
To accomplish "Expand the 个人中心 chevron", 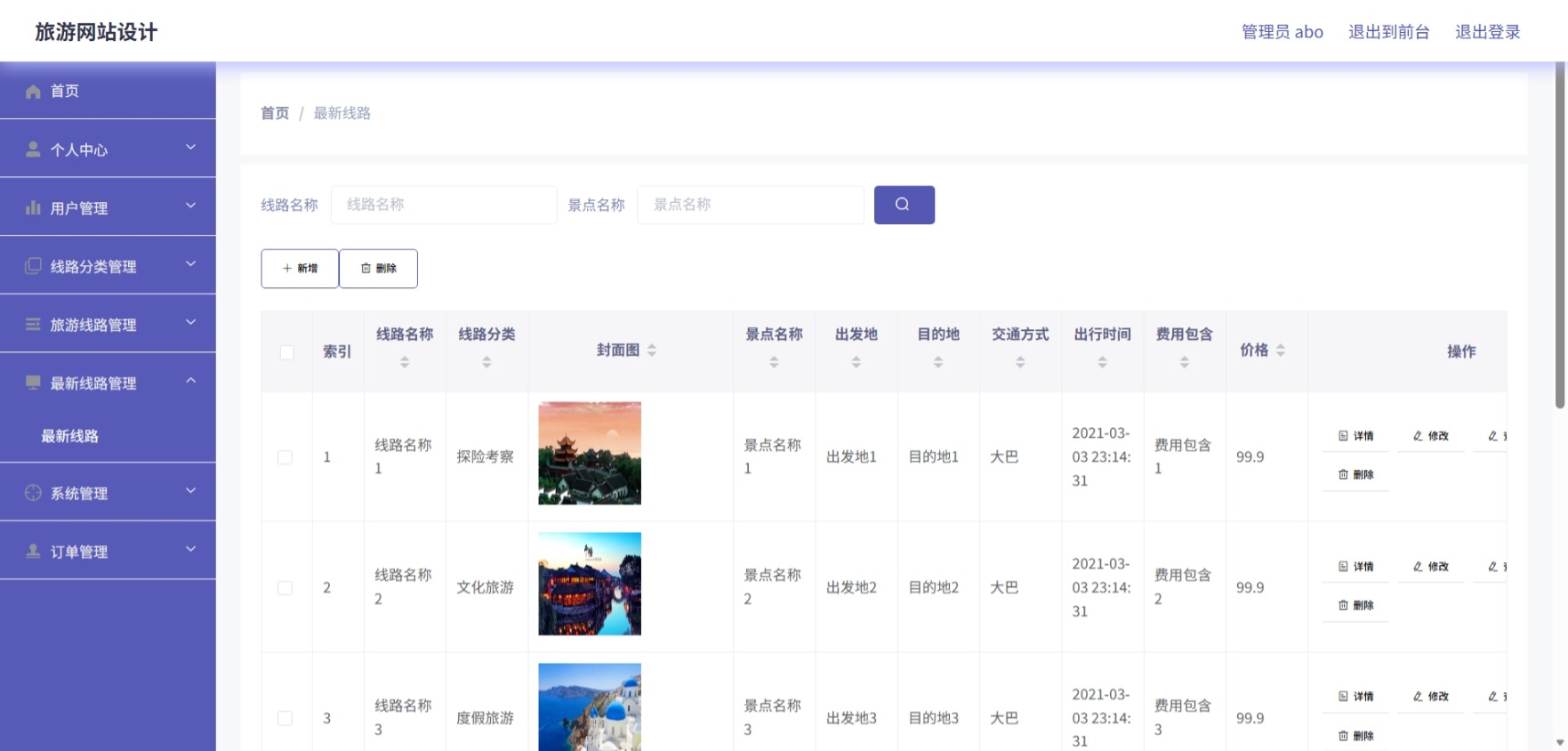I will (190, 147).
